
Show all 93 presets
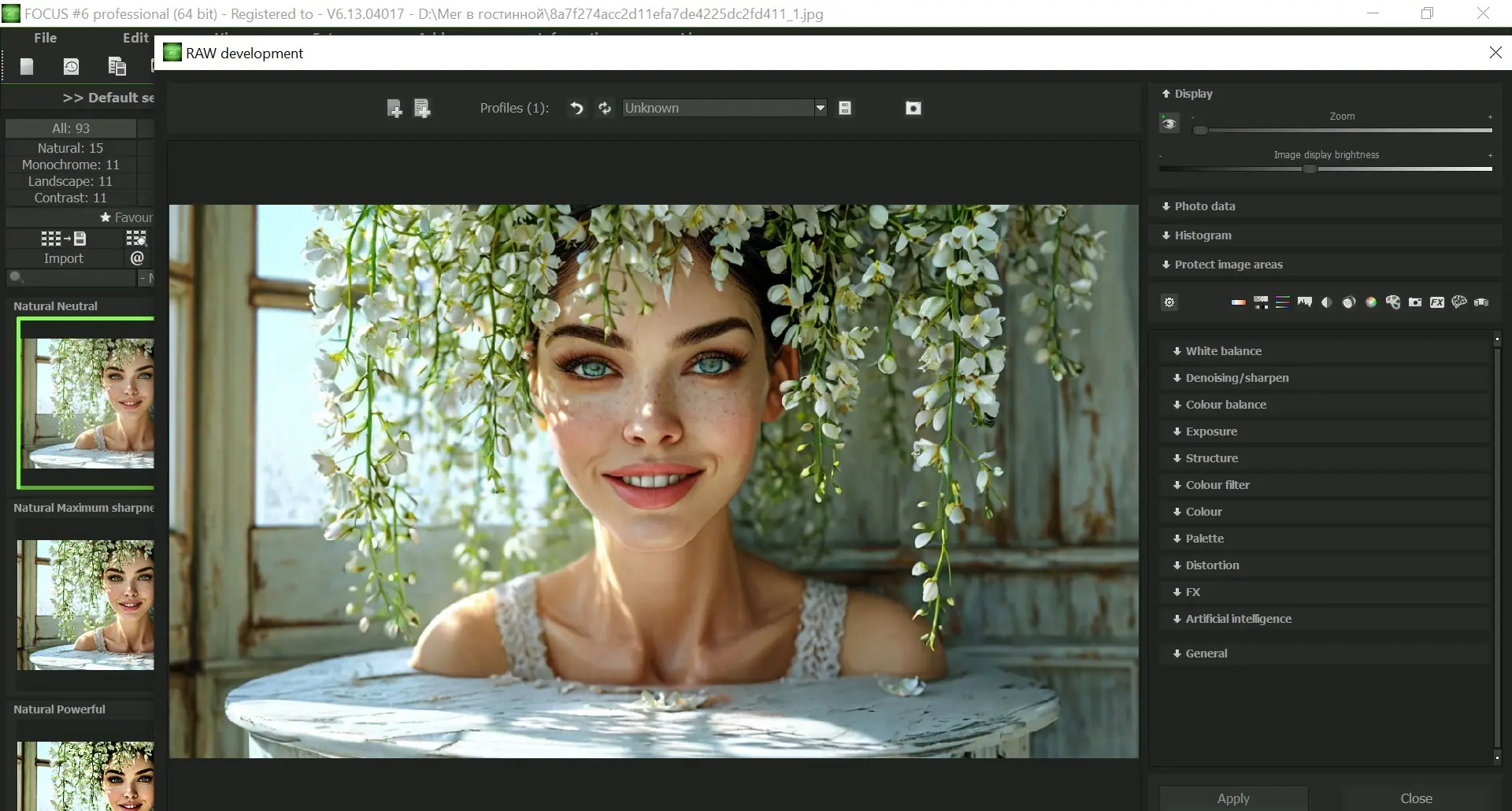coord(71,128)
